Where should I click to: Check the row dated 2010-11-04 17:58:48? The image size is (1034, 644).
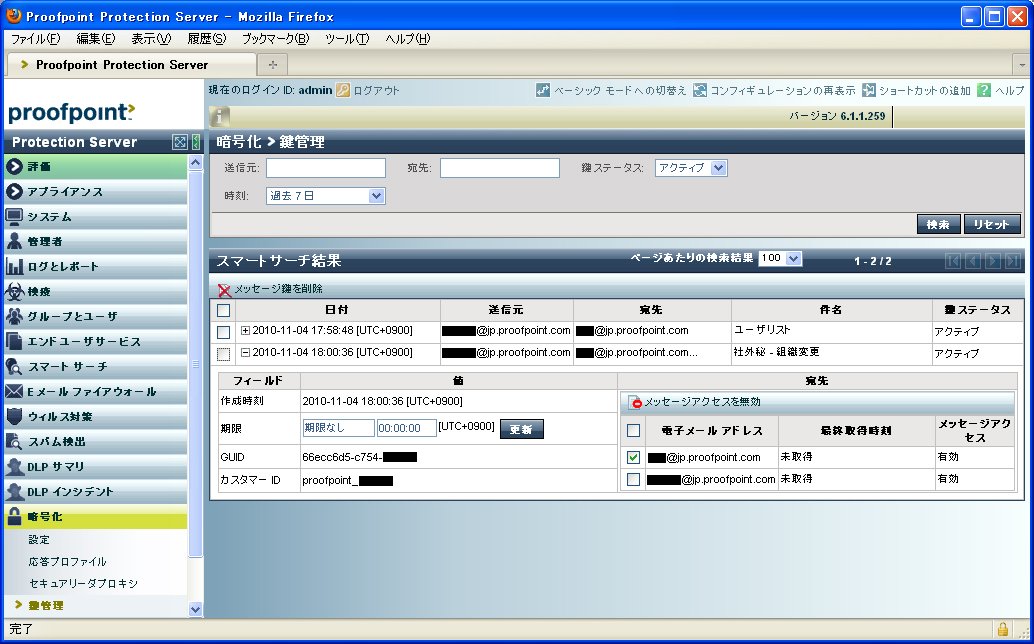click(224, 332)
